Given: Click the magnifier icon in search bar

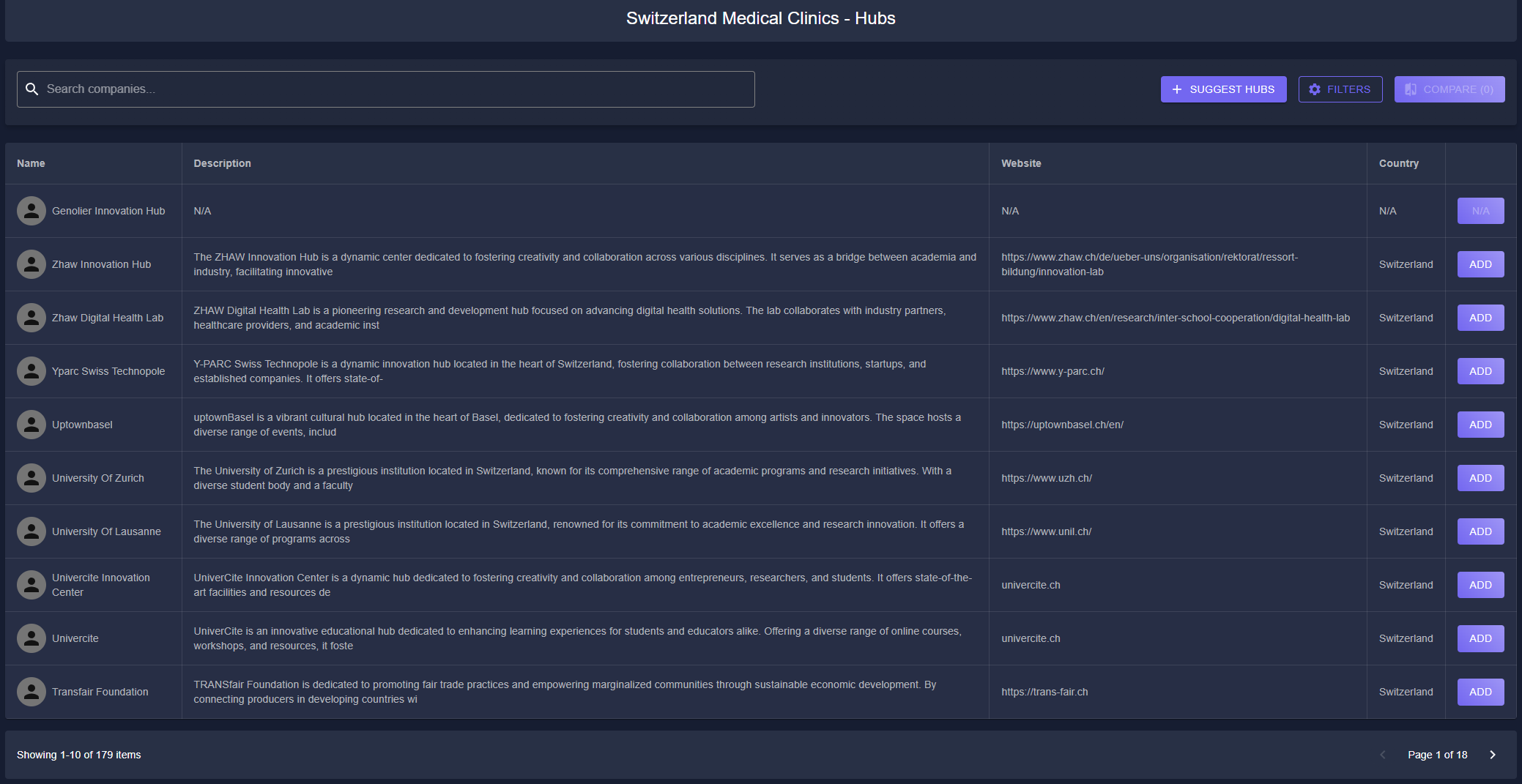Looking at the screenshot, I should coord(31,89).
